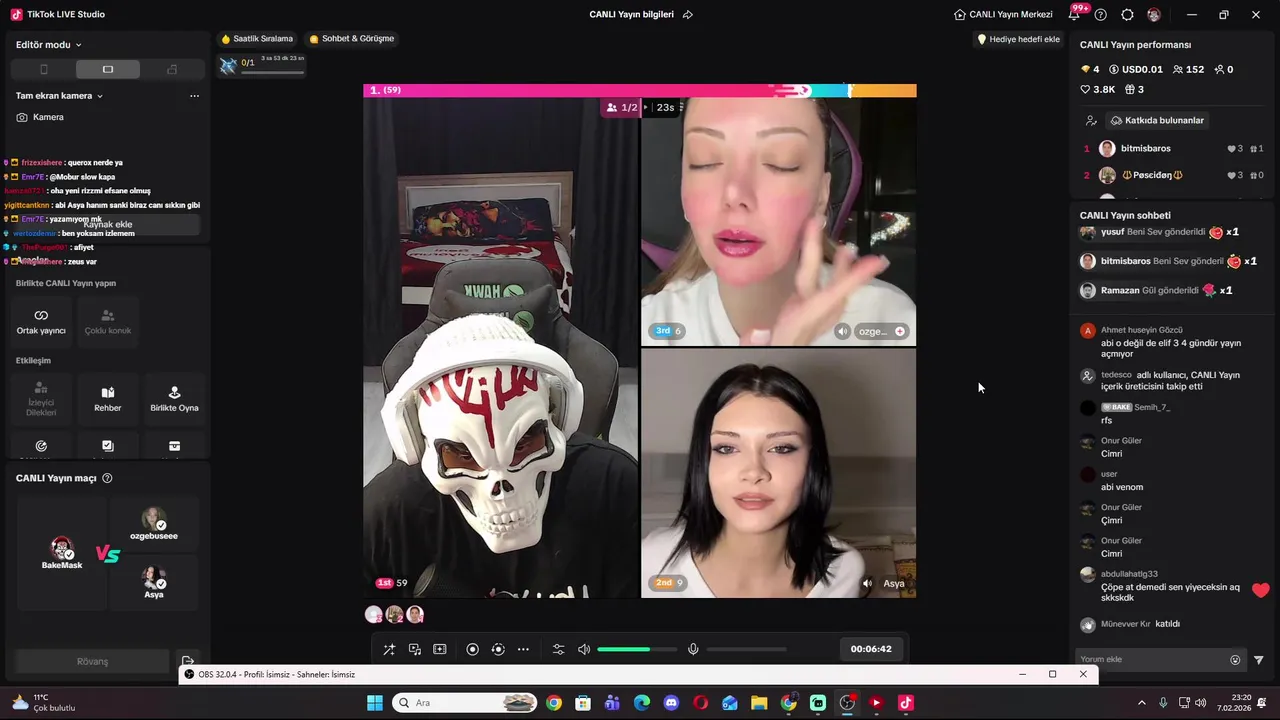This screenshot has height=720, width=1280.
Task: Open the viewer ranking icon left of Katkıda bulunanlar
Action: click(x=1091, y=120)
